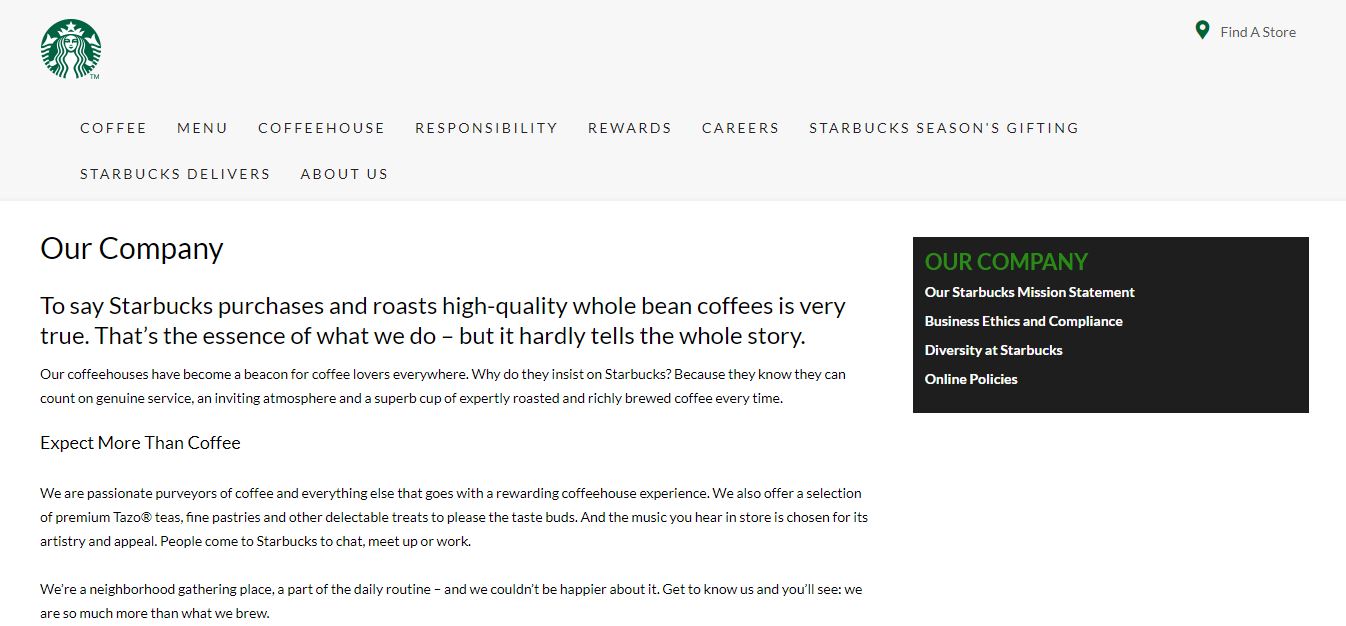Image resolution: width=1346 pixels, height=626 pixels.
Task: Open the COFFEE menu
Action: (x=113, y=128)
